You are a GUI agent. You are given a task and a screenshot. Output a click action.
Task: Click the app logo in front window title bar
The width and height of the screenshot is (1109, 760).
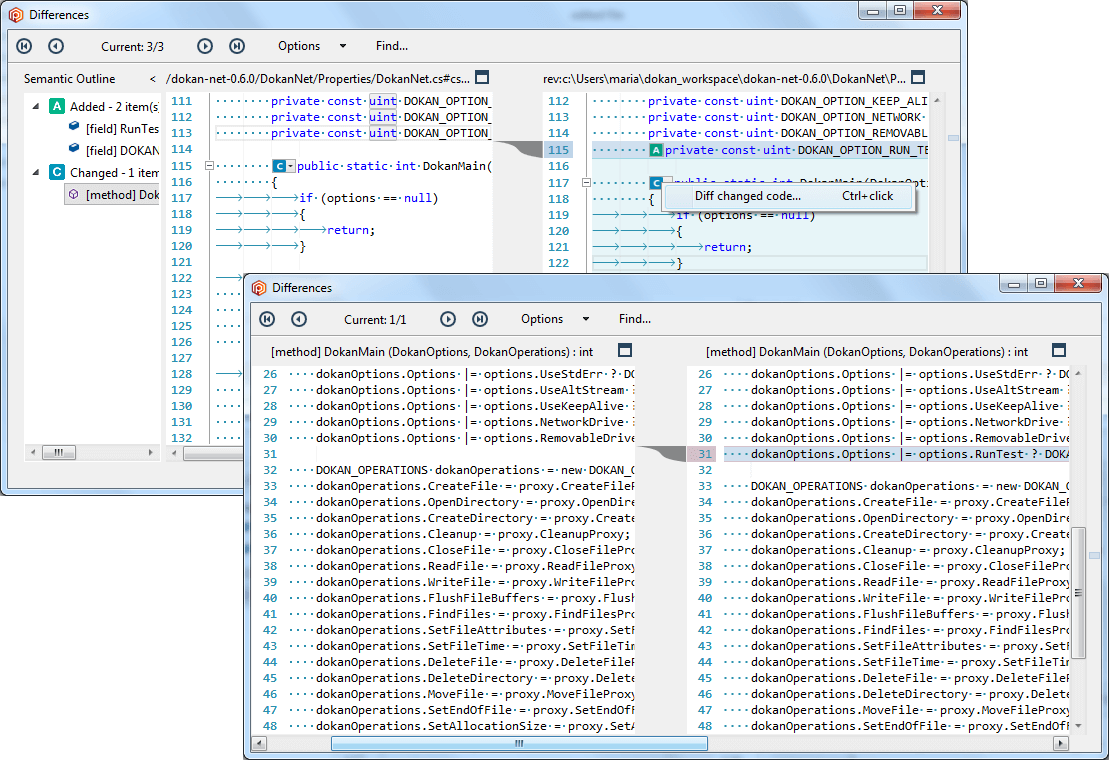coord(259,288)
